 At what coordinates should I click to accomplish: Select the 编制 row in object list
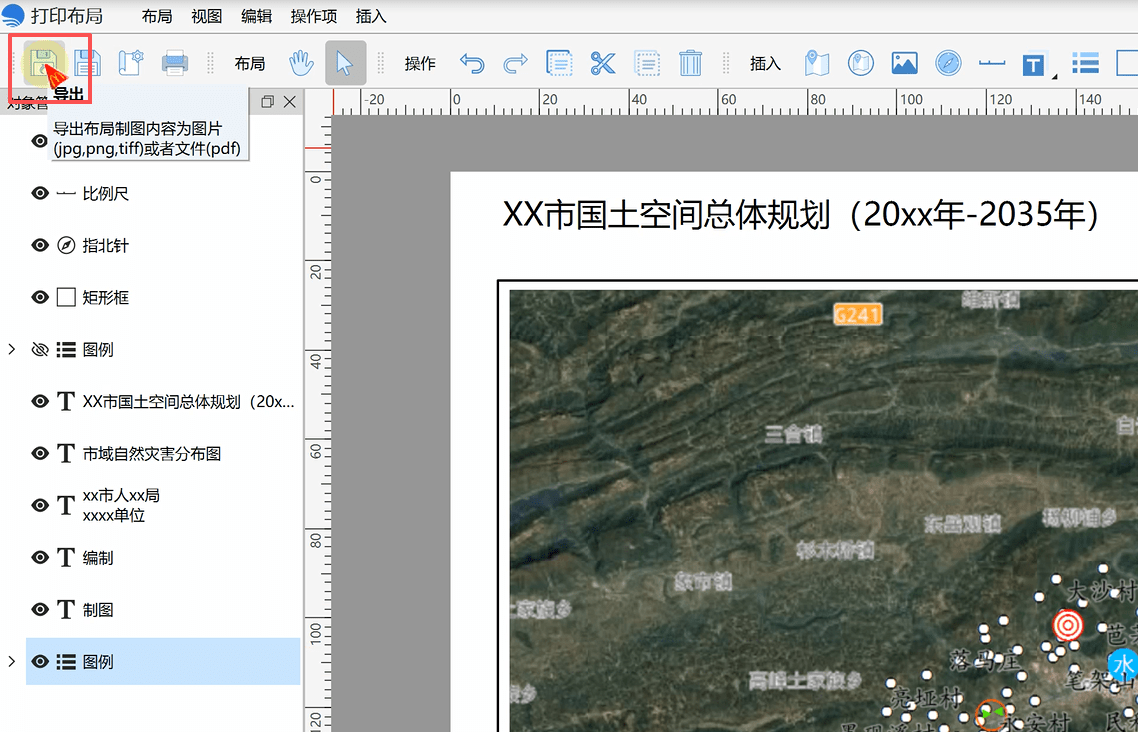tap(163, 557)
